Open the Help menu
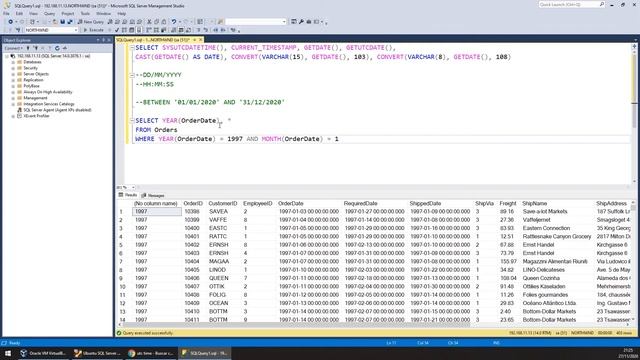This screenshot has width=640, height=360. pyautogui.click(x=122, y=13)
